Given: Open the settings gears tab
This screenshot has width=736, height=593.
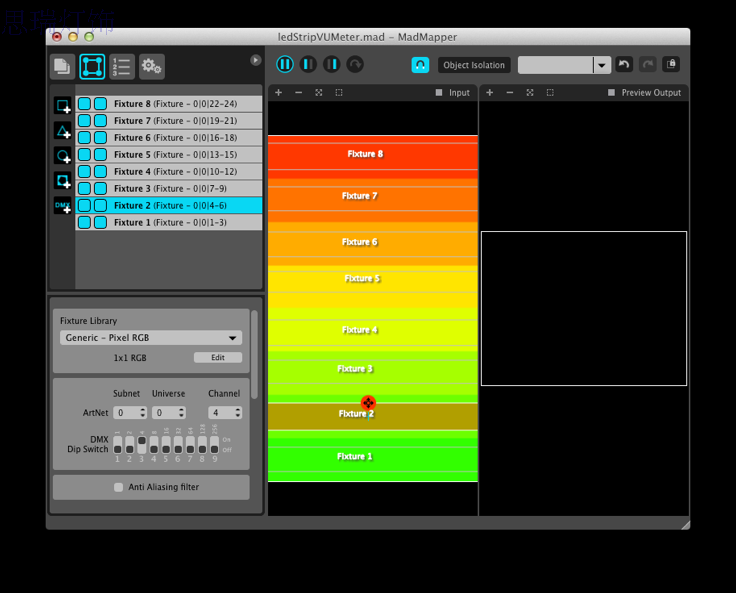Looking at the screenshot, I should pos(152,66).
